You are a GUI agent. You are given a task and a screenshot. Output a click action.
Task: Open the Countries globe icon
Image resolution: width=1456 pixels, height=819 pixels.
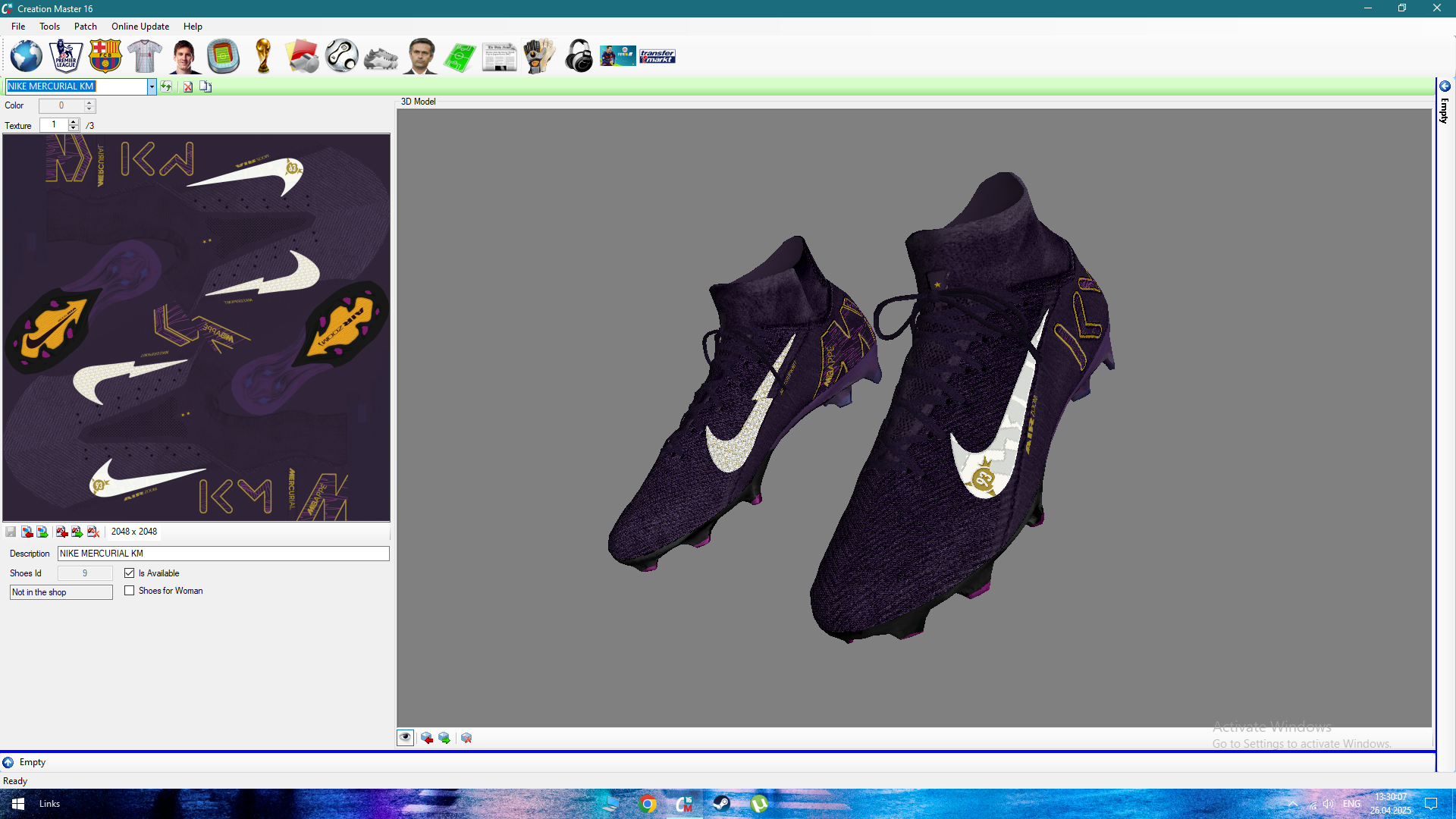click(26, 56)
